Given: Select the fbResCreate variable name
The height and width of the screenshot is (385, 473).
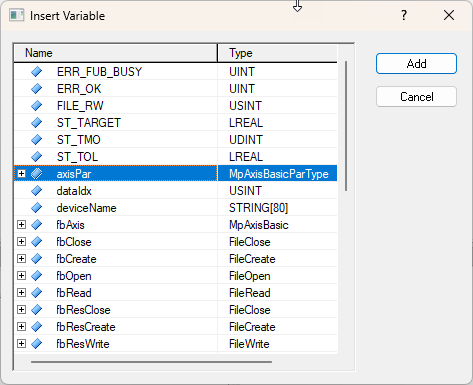Looking at the screenshot, I should 86,327.
